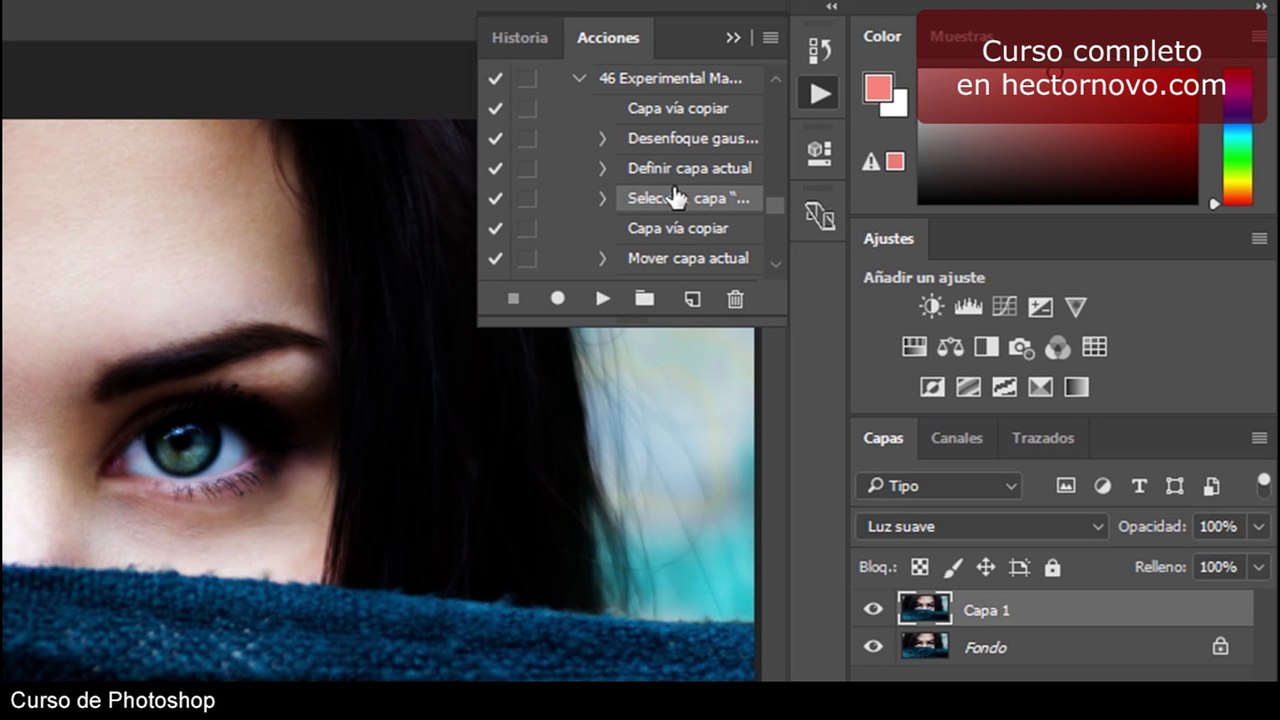Image resolution: width=1280 pixels, height=720 pixels.
Task: Add a Levels adjustment
Action: [968, 307]
